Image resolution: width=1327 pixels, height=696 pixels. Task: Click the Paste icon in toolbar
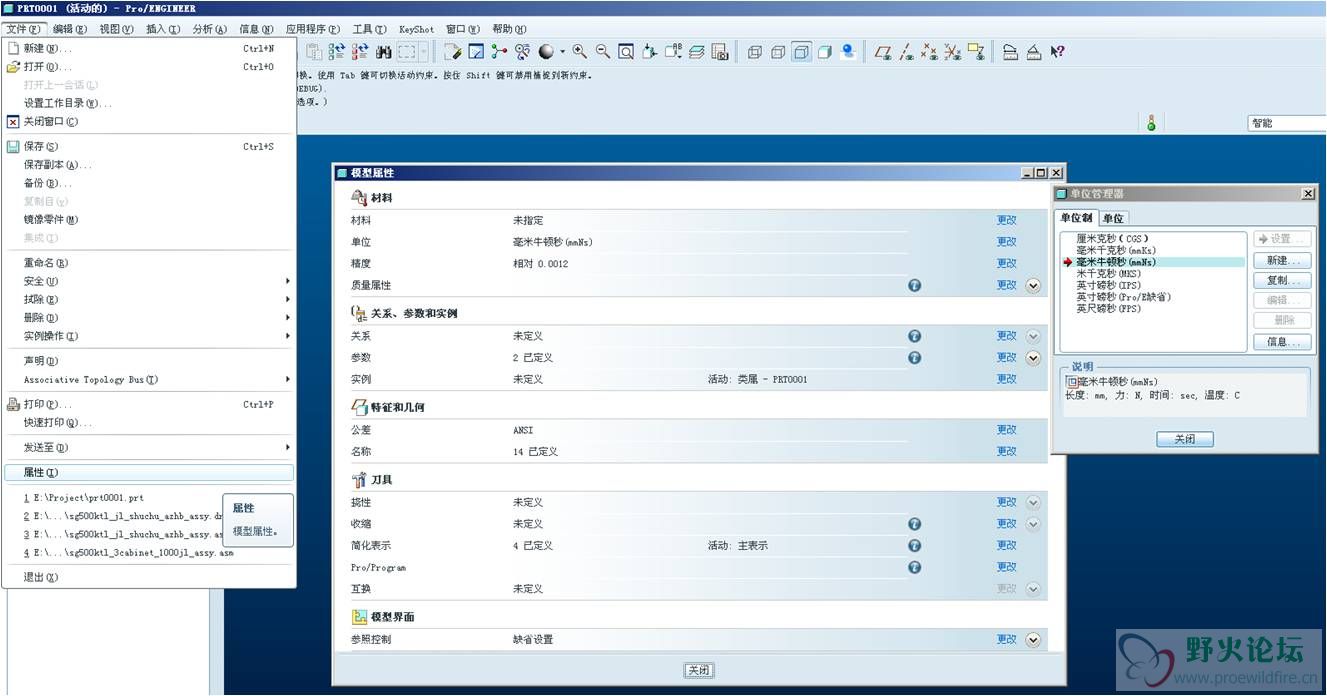(x=313, y=51)
